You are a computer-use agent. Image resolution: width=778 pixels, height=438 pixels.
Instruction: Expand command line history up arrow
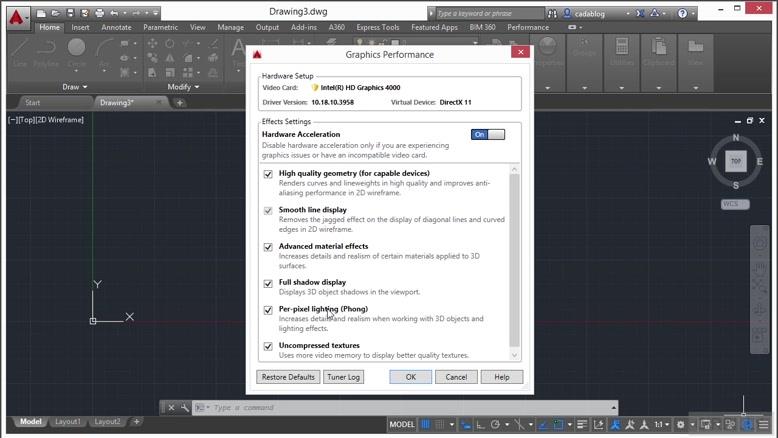pyautogui.click(x=614, y=408)
